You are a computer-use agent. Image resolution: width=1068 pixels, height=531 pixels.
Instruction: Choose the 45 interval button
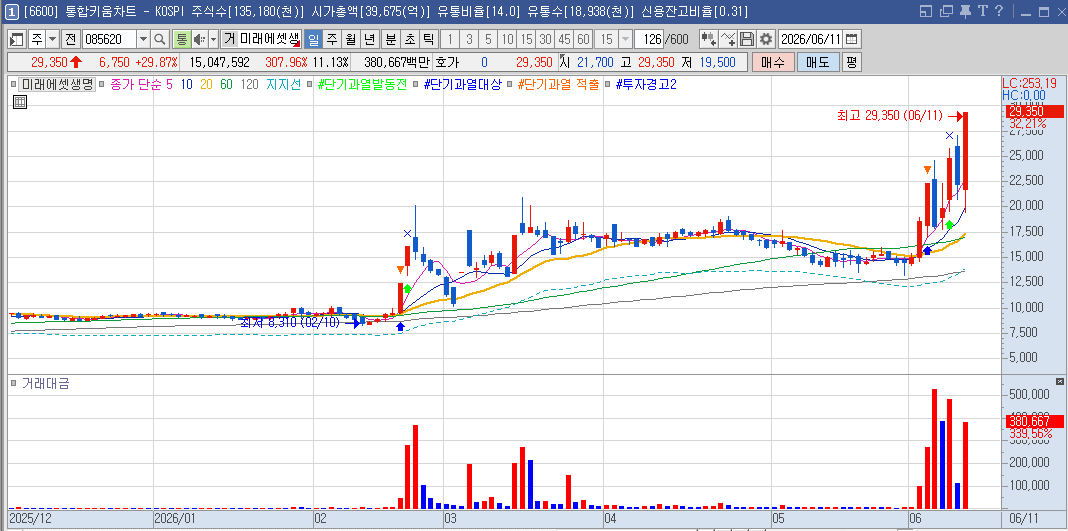click(564, 39)
